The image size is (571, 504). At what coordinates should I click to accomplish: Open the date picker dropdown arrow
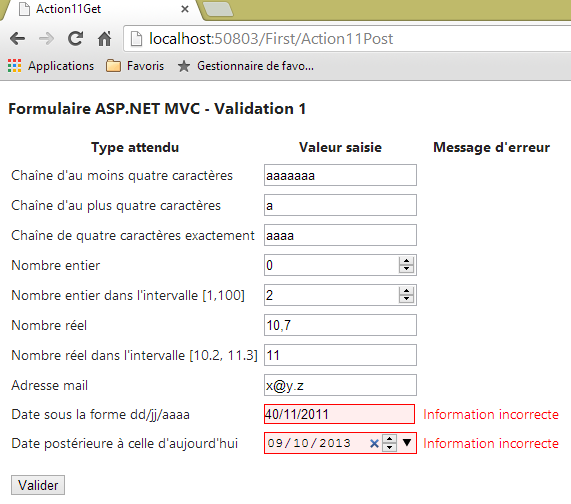(407, 442)
